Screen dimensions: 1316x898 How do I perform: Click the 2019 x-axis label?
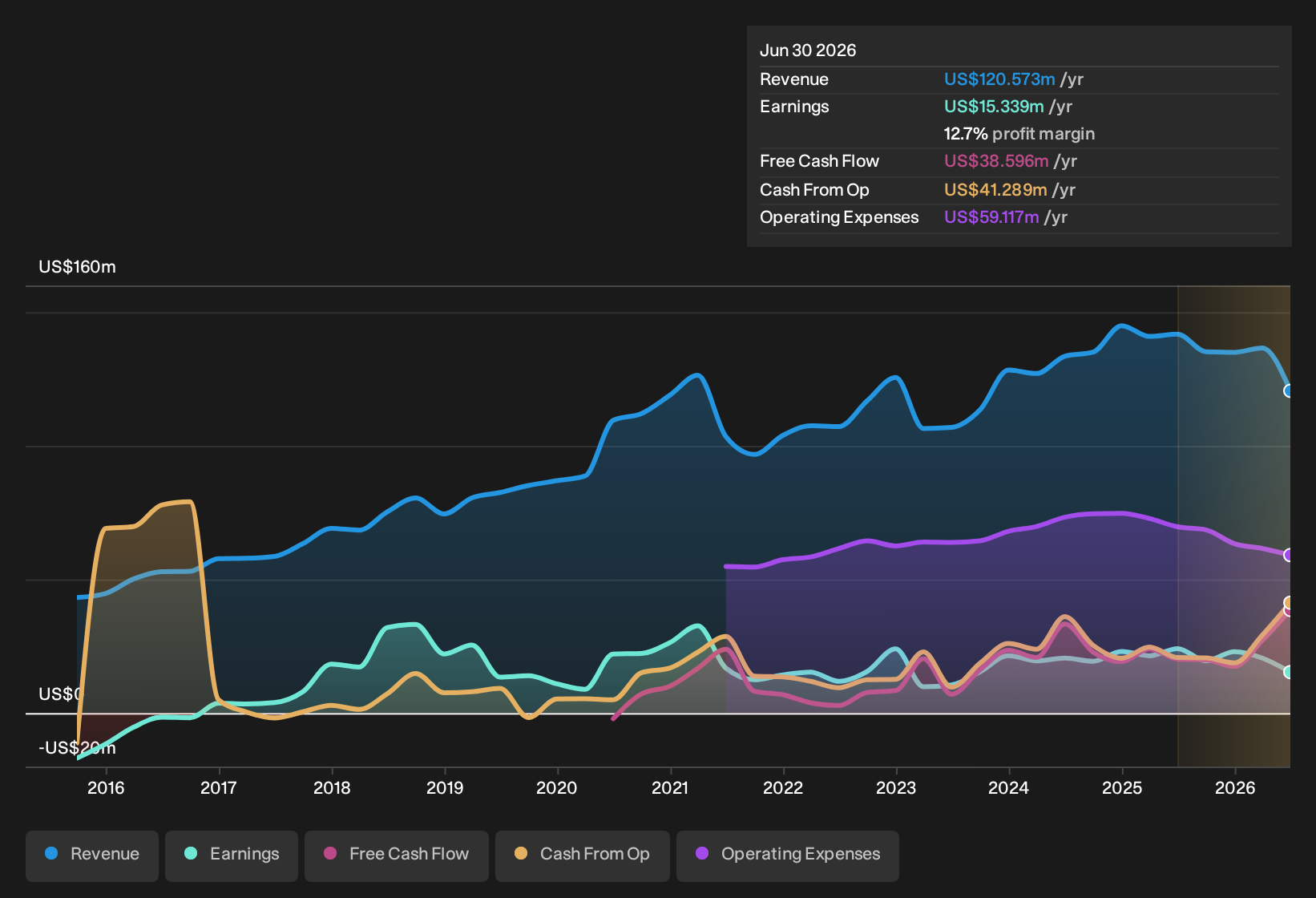pos(445,788)
